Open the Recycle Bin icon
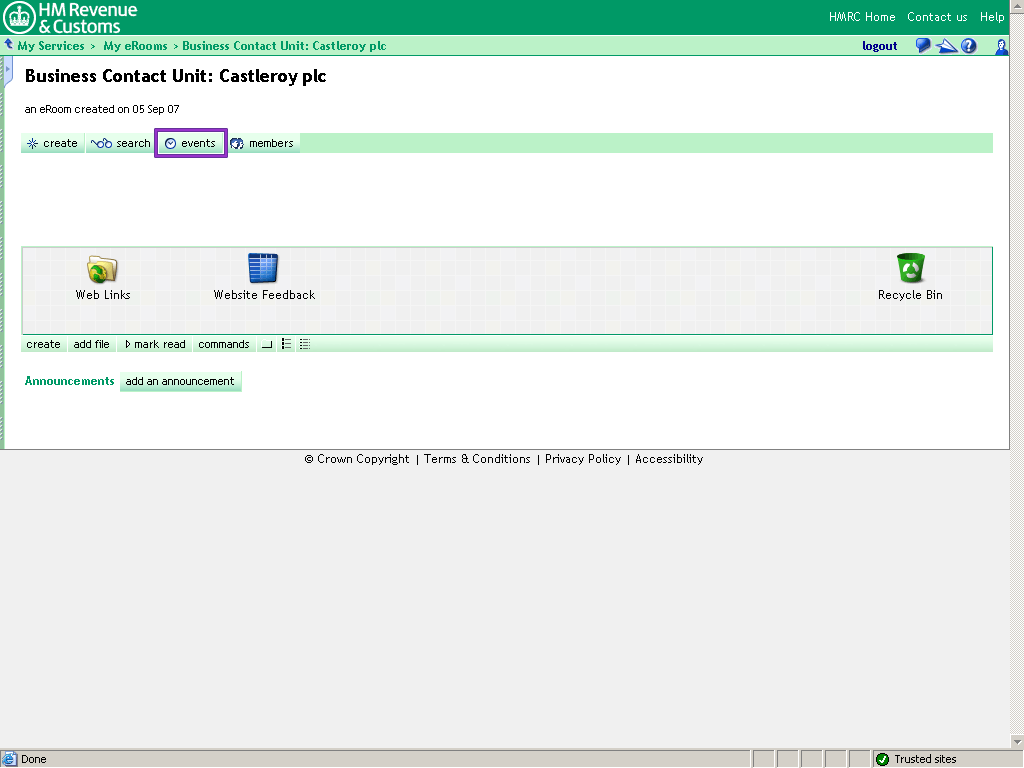The image size is (1024, 768). pyautogui.click(x=910, y=268)
